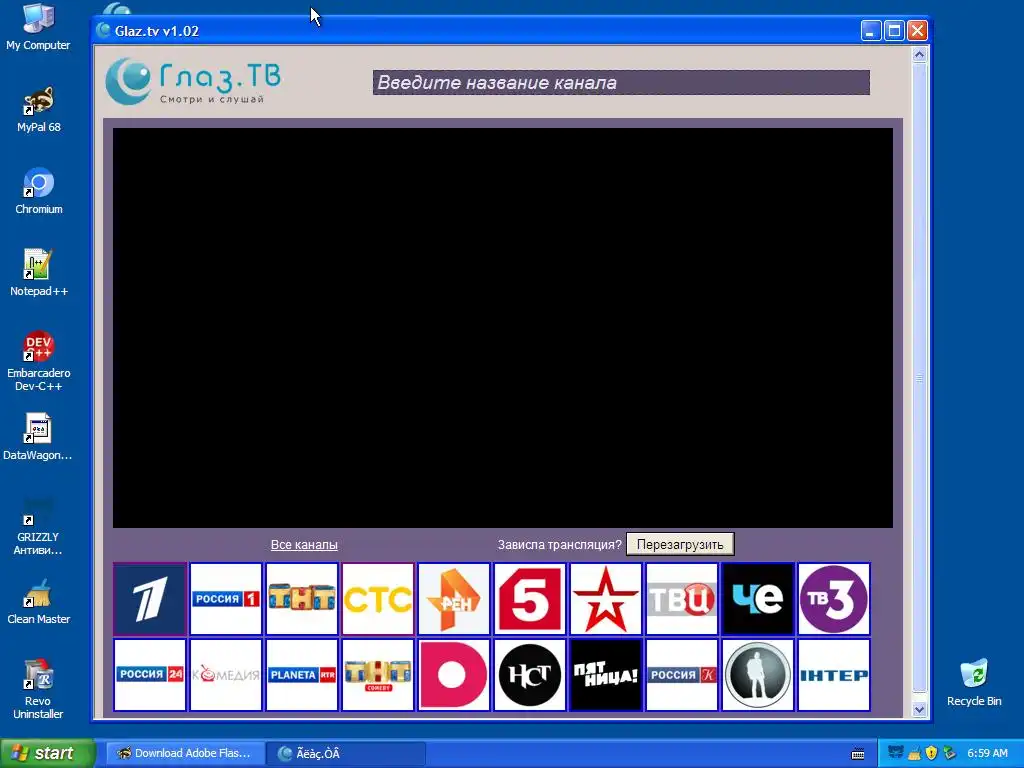Click the Все каналы link

(304, 545)
